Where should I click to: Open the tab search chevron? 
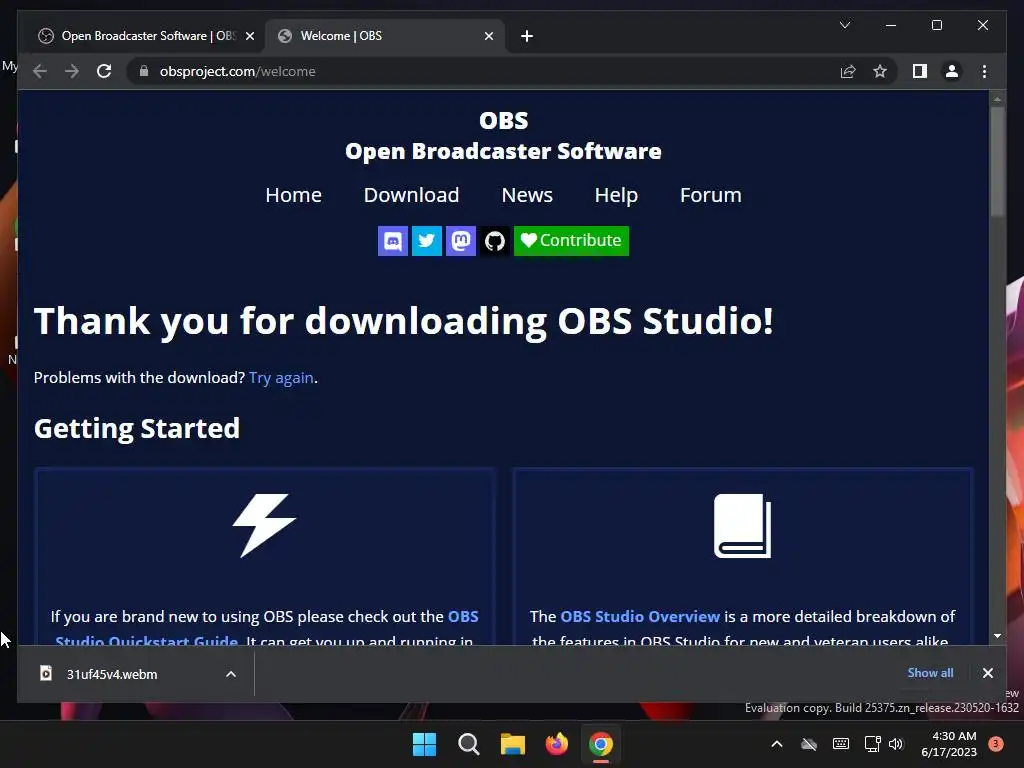844,25
